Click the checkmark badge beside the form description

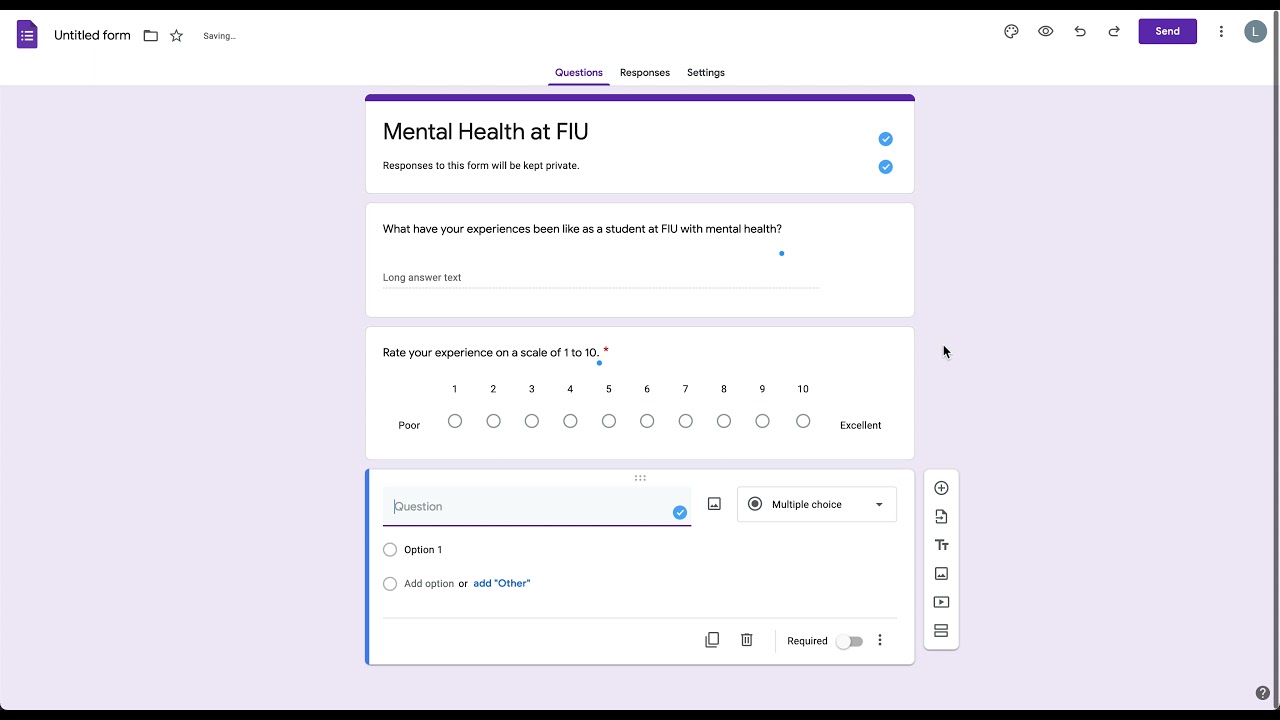click(885, 167)
